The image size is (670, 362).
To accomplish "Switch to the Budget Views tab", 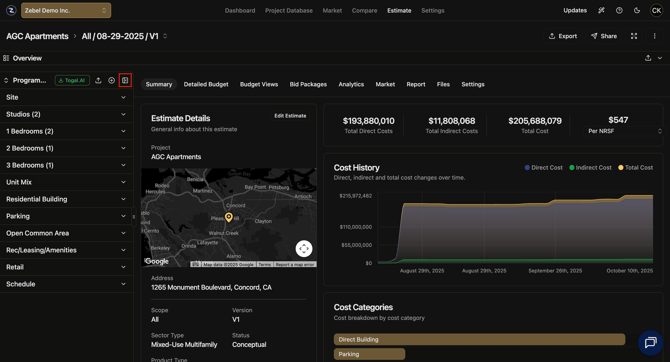I will [x=259, y=84].
